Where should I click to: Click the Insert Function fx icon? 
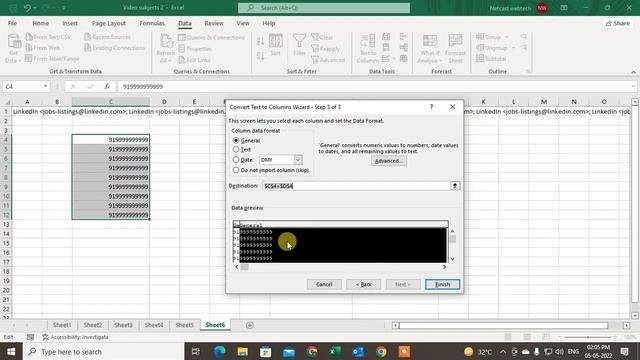107,86
